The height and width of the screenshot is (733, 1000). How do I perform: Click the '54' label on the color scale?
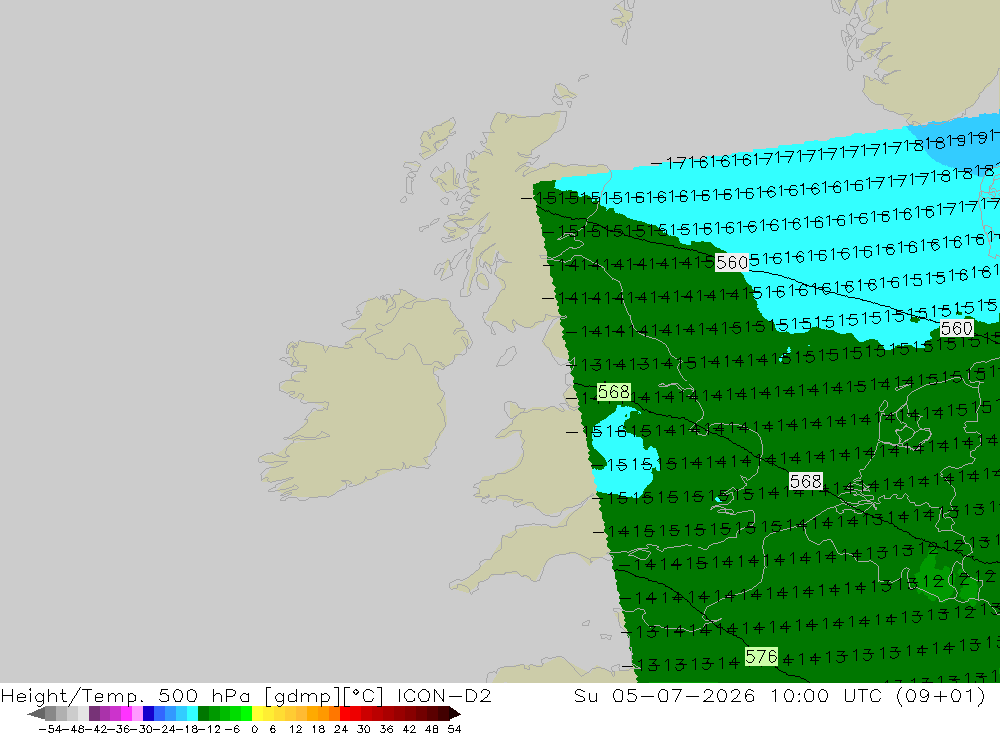pos(454,729)
